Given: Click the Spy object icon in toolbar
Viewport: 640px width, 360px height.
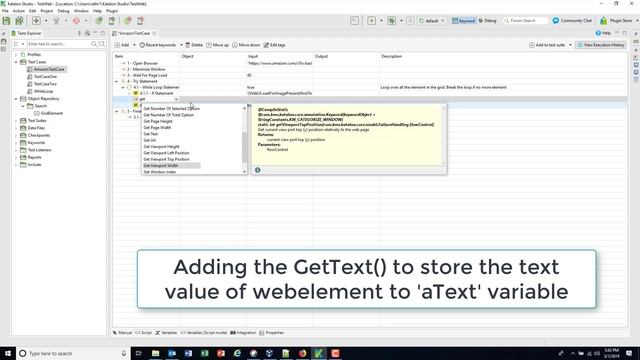Looking at the screenshot, I should pos(56,21).
